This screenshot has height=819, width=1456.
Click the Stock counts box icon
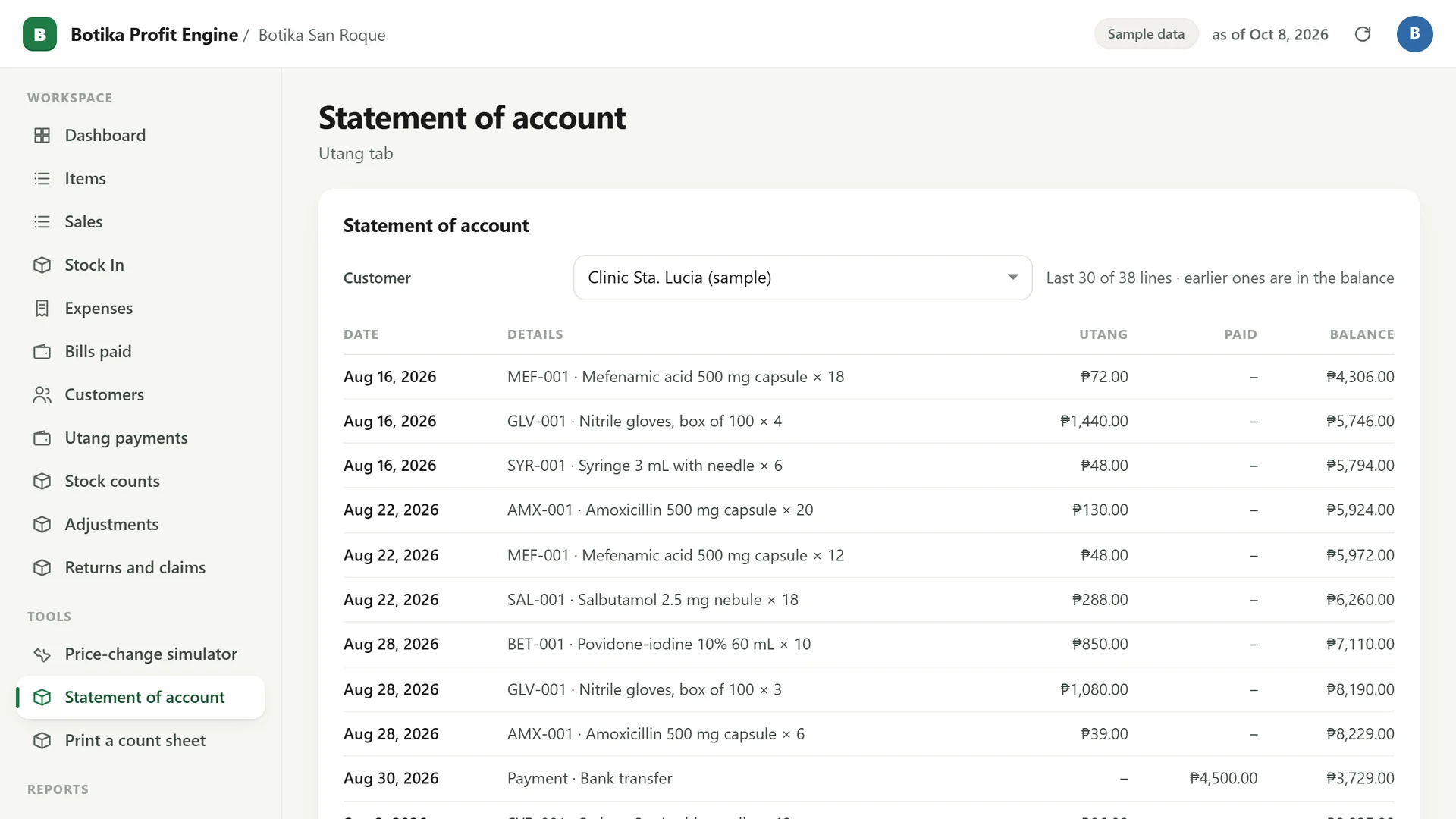coord(42,481)
